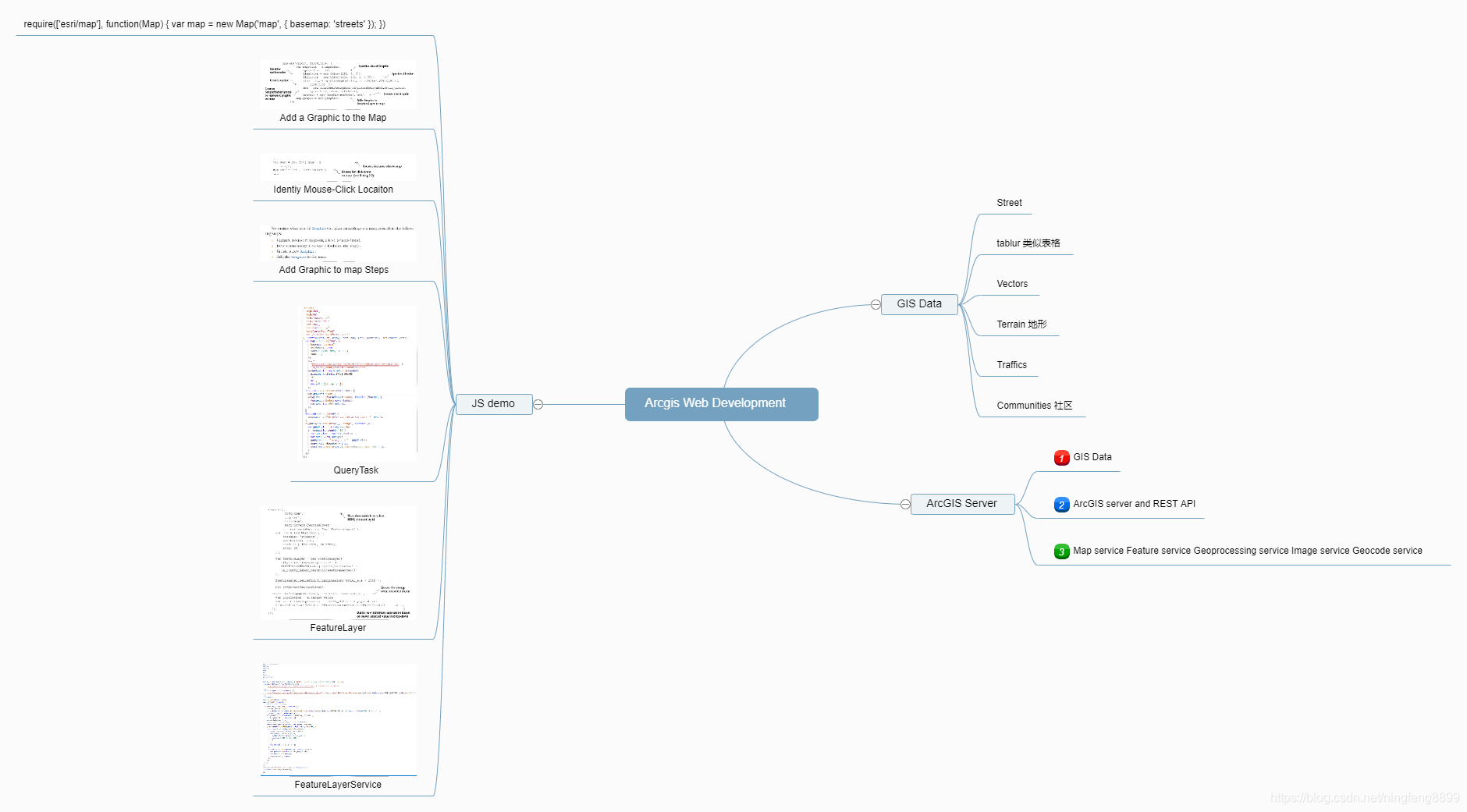This screenshot has height=812, width=1467.
Task: Select the GIS Data branch node
Action: pyautogui.click(x=919, y=304)
